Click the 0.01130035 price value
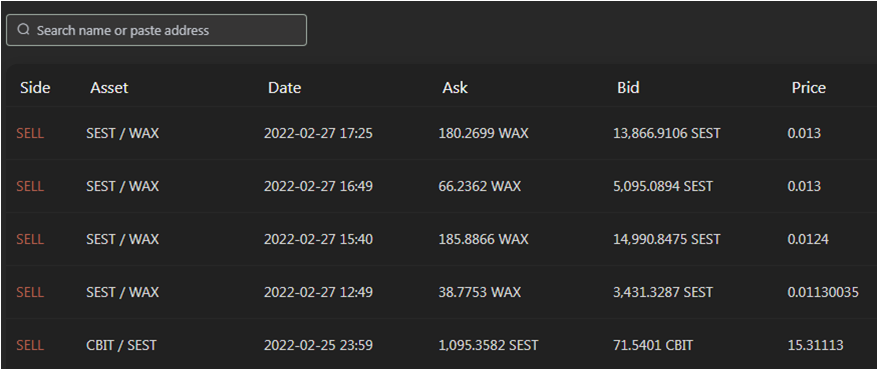This screenshot has width=878, height=370. click(x=823, y=292)
